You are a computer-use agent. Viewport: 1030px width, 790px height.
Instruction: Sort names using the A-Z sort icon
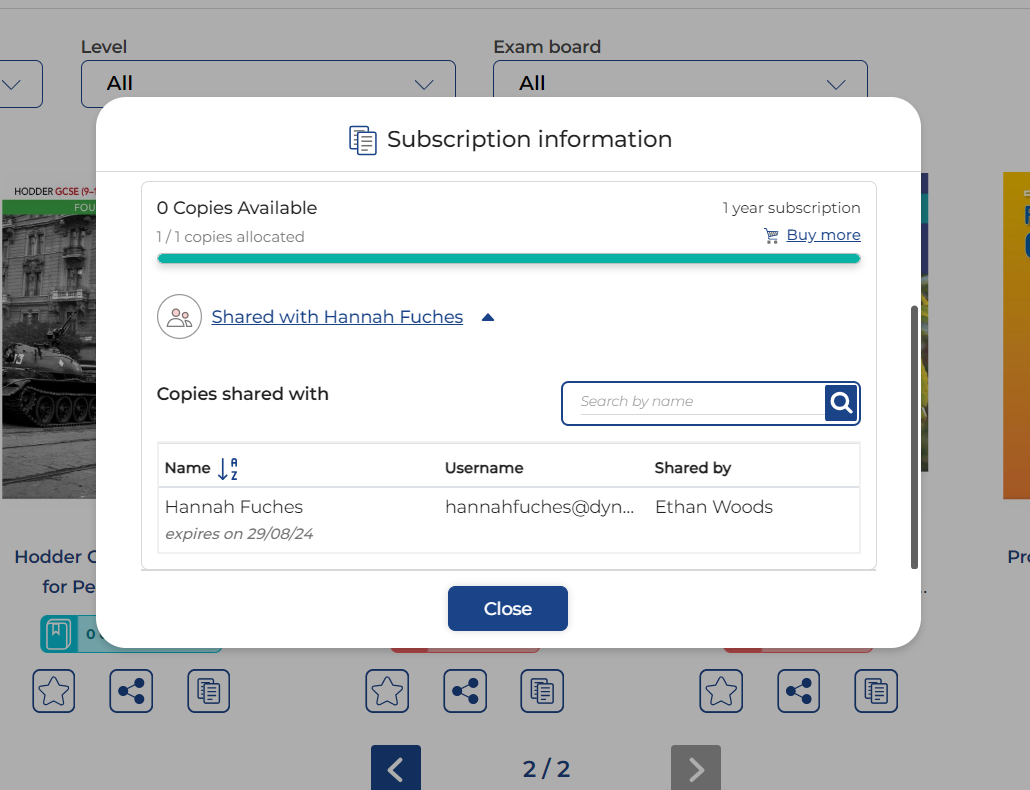tap(228, 468)
